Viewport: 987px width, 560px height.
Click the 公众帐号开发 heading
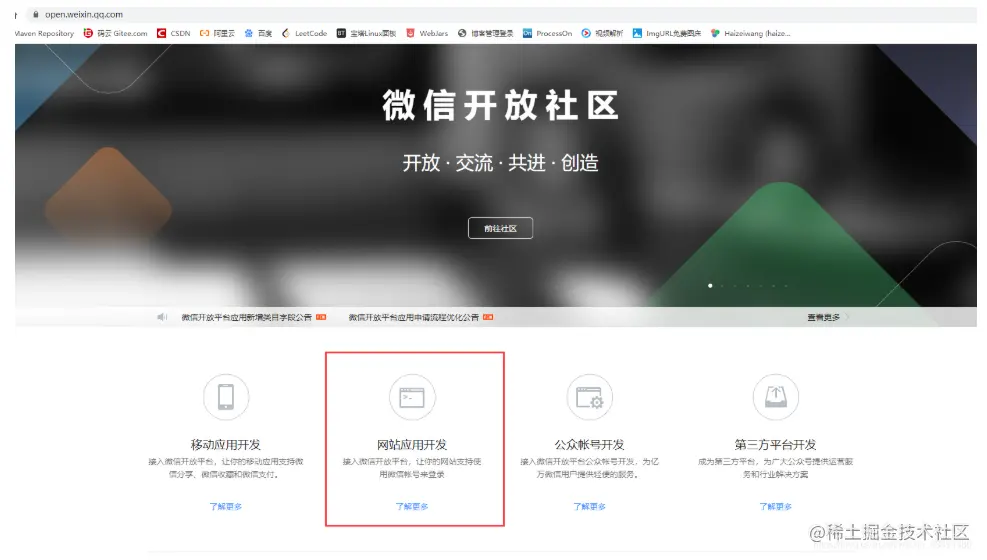coord(589,445)
